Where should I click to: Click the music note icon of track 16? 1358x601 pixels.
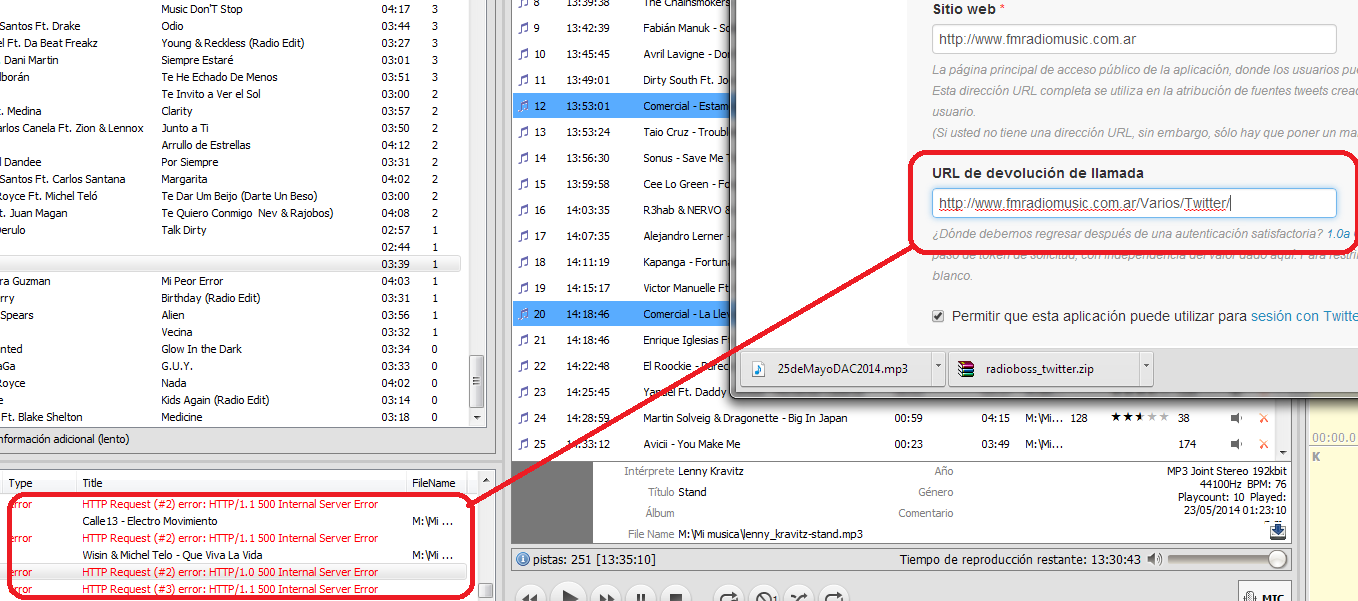(523, 210)
